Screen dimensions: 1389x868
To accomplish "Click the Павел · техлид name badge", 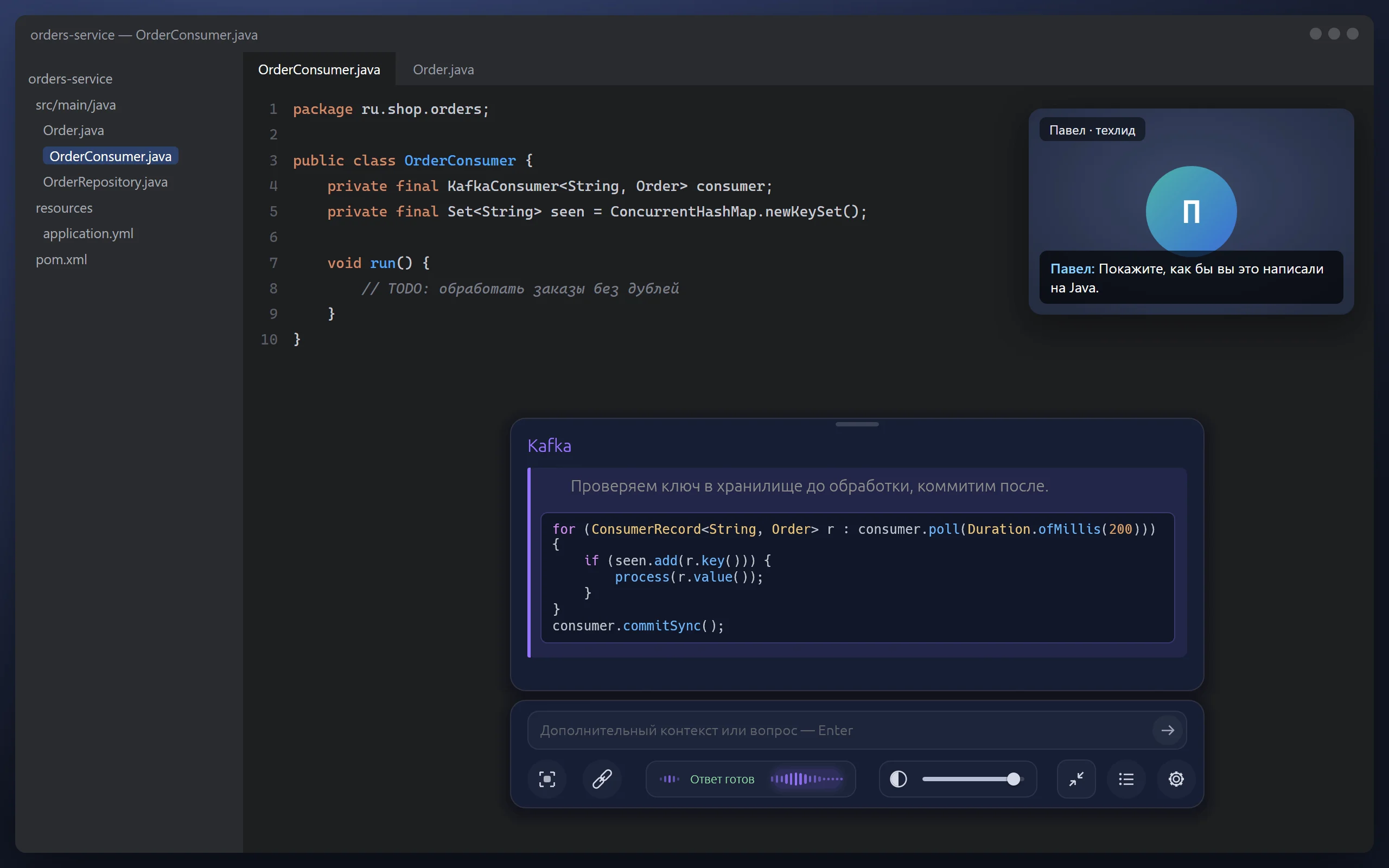I will (x=1092, y=130).
